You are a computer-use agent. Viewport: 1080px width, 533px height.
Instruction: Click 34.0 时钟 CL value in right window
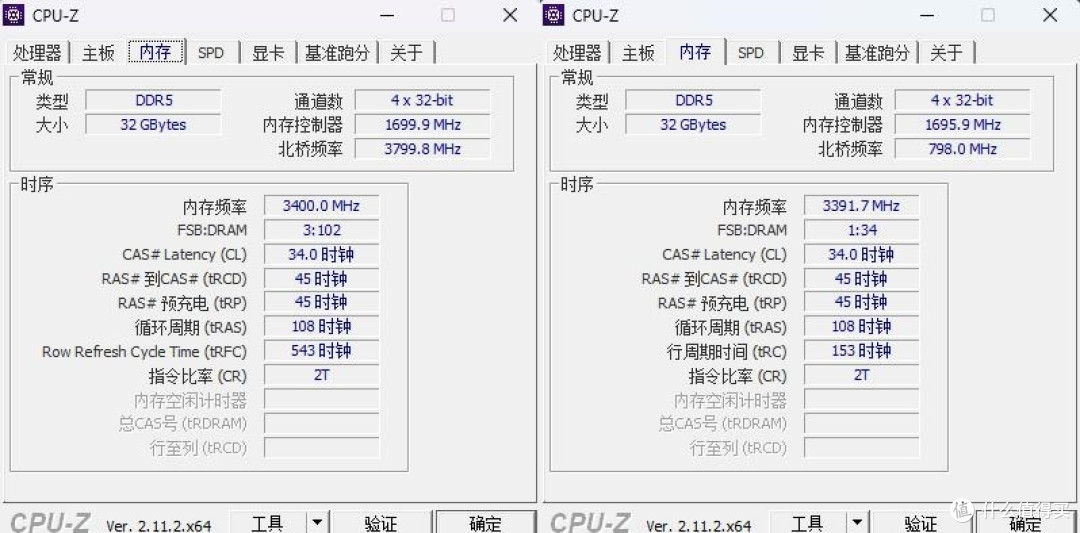click(862, 254)
